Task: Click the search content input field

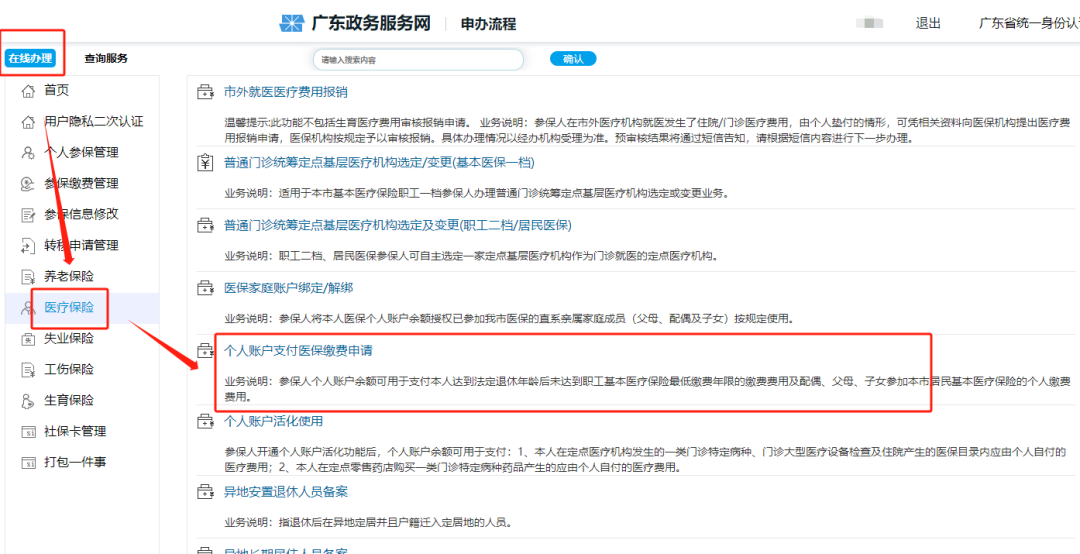Action: (x=417, y=60)
